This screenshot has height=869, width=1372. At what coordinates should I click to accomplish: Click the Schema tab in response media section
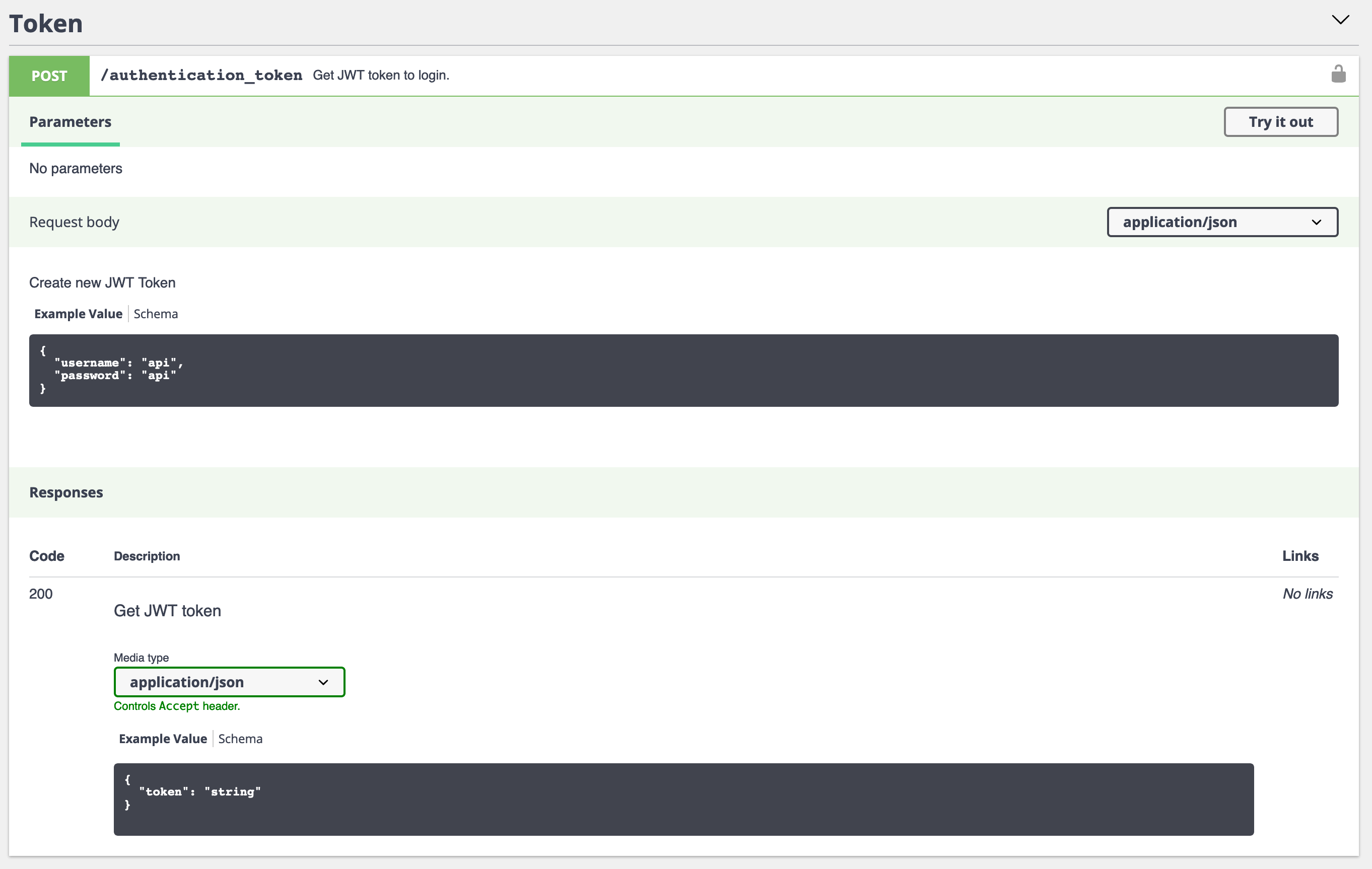[x=240, y=738]
